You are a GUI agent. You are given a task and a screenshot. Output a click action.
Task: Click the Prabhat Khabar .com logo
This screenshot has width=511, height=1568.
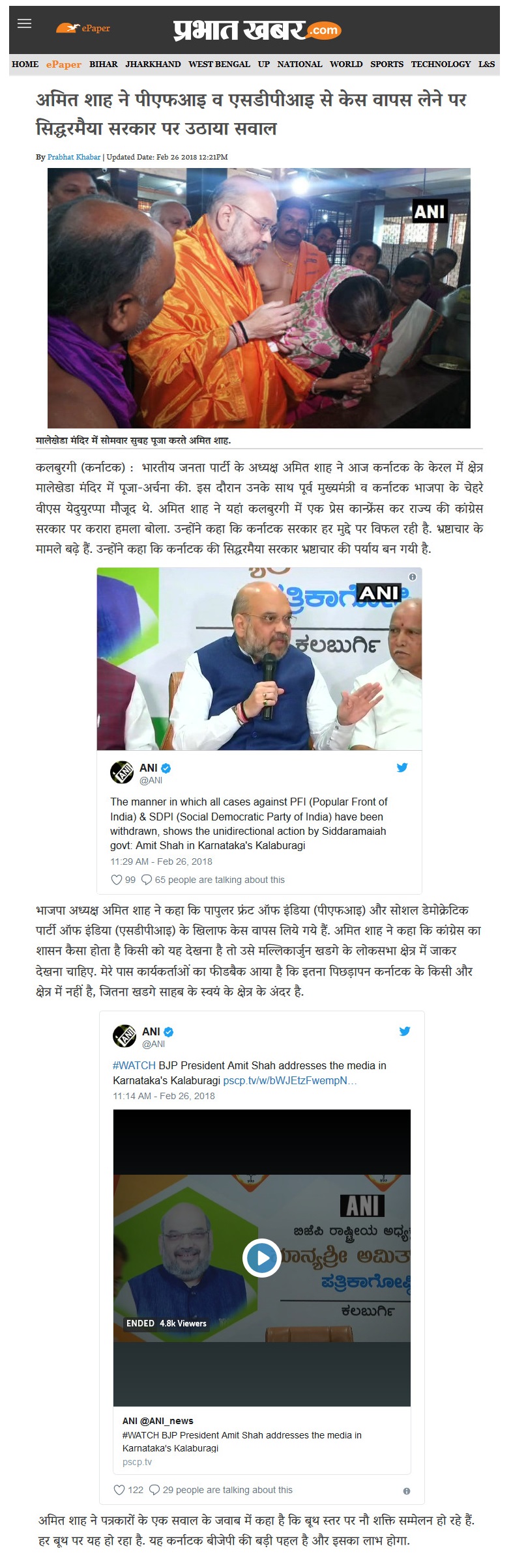point(256,30)
